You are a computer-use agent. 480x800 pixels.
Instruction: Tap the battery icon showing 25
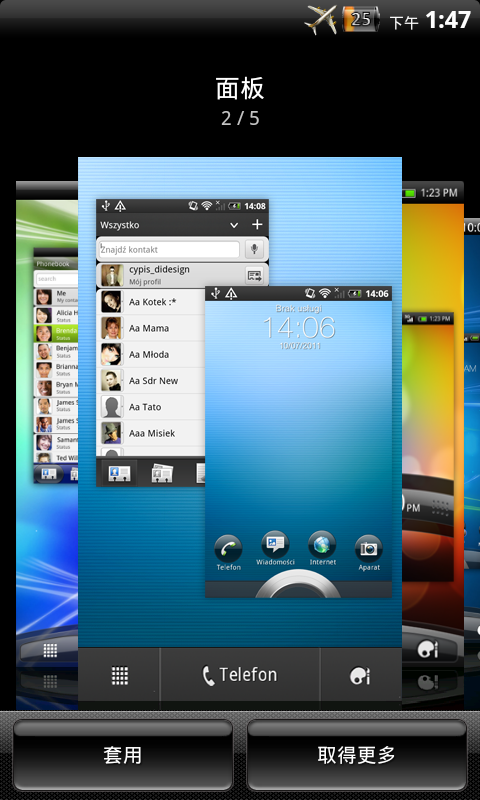click(361, 19)
